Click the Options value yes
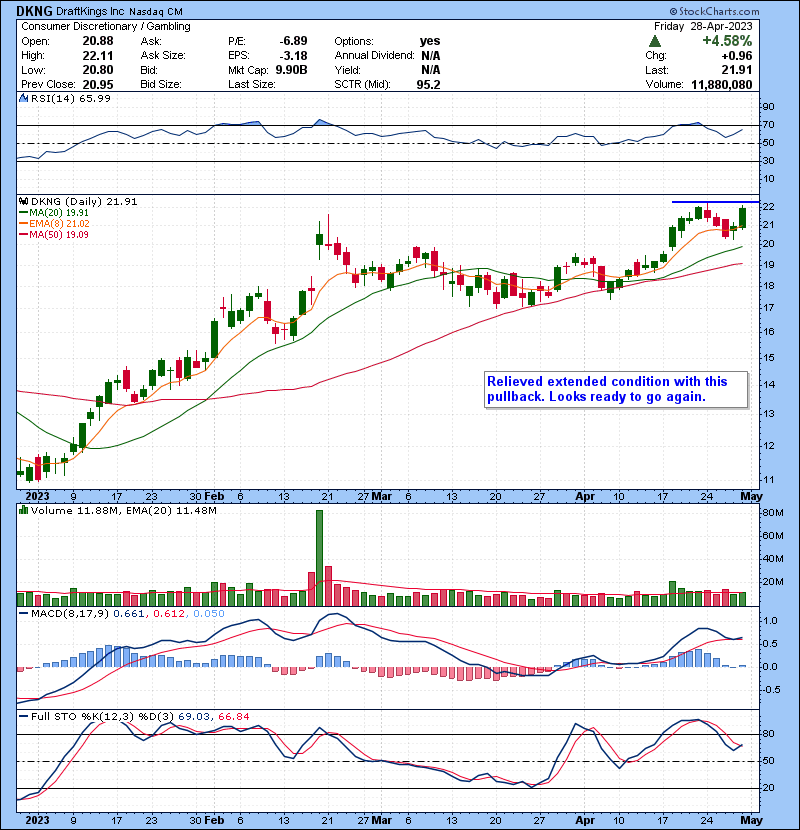Image resolution: width=800 pixels, height=830 pixels. (429, 41)
